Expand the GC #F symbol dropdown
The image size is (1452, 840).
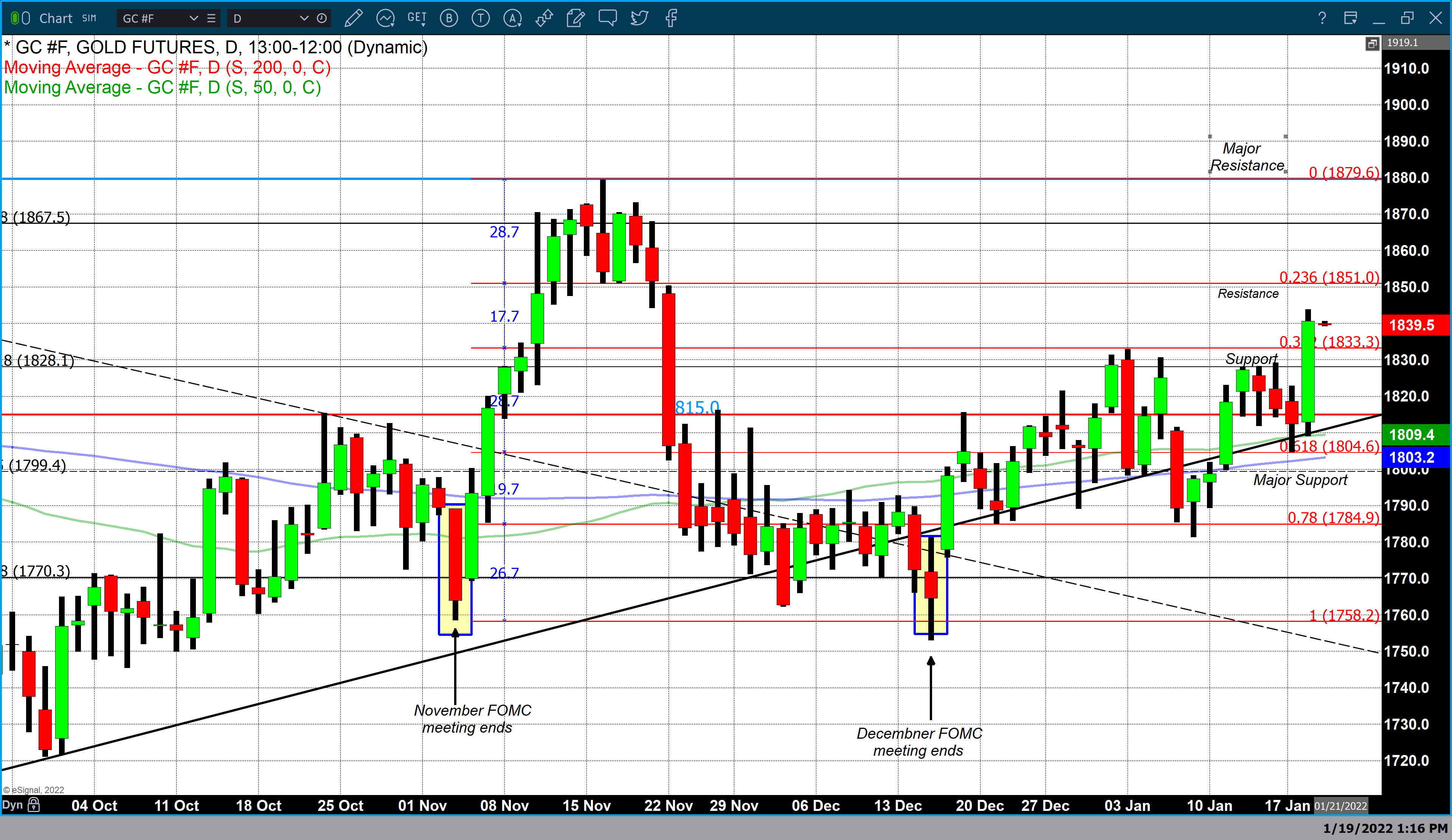pyautogui.click(x=194, y=19)
